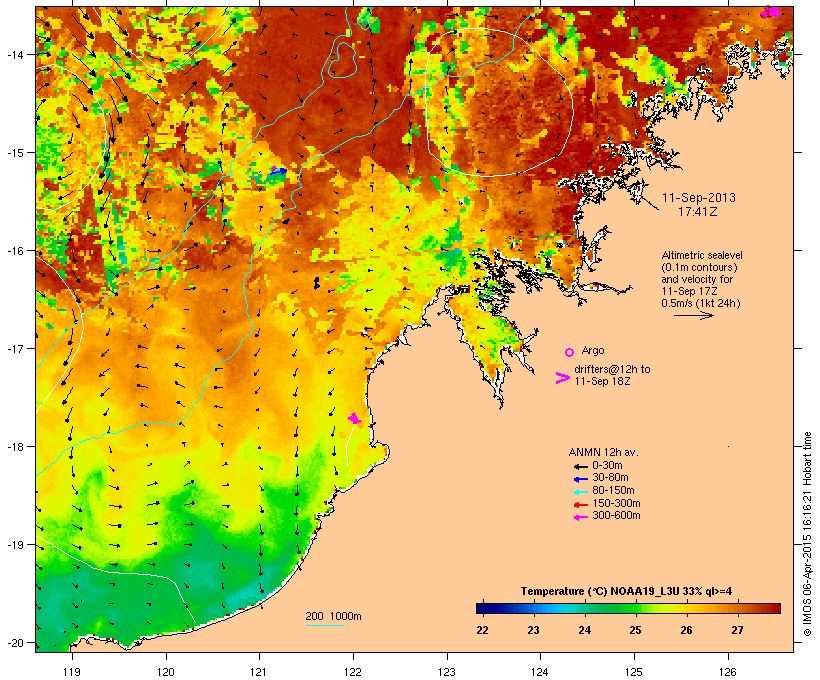
Task: Click the blue current arrow near 121E 15S
Action: (x=279, y=171)
